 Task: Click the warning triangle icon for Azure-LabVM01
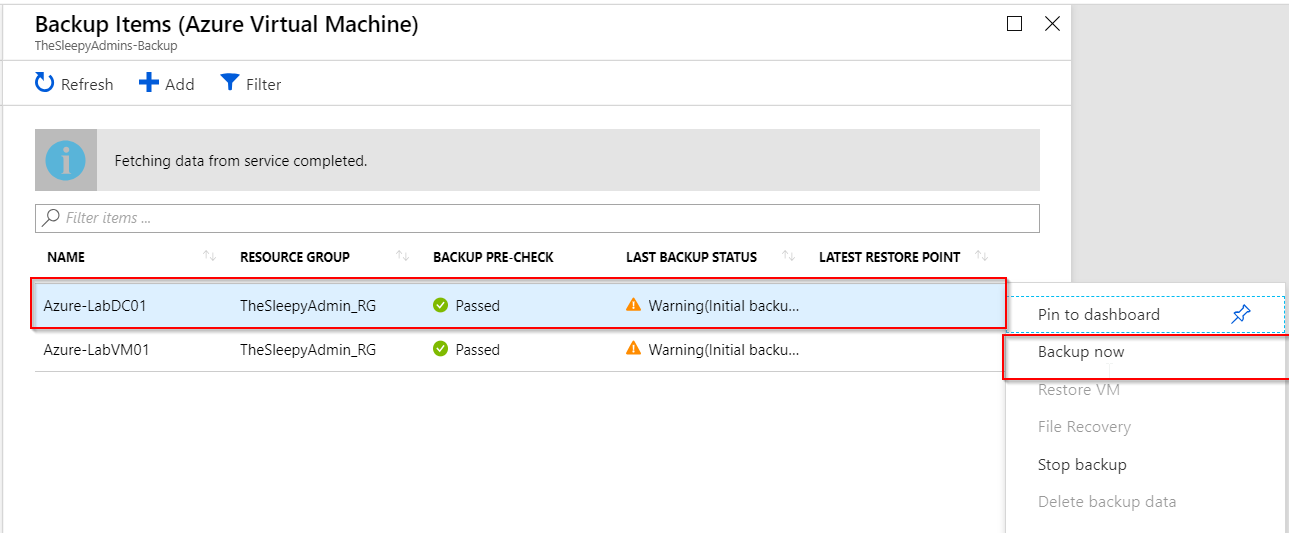[633, 349]
